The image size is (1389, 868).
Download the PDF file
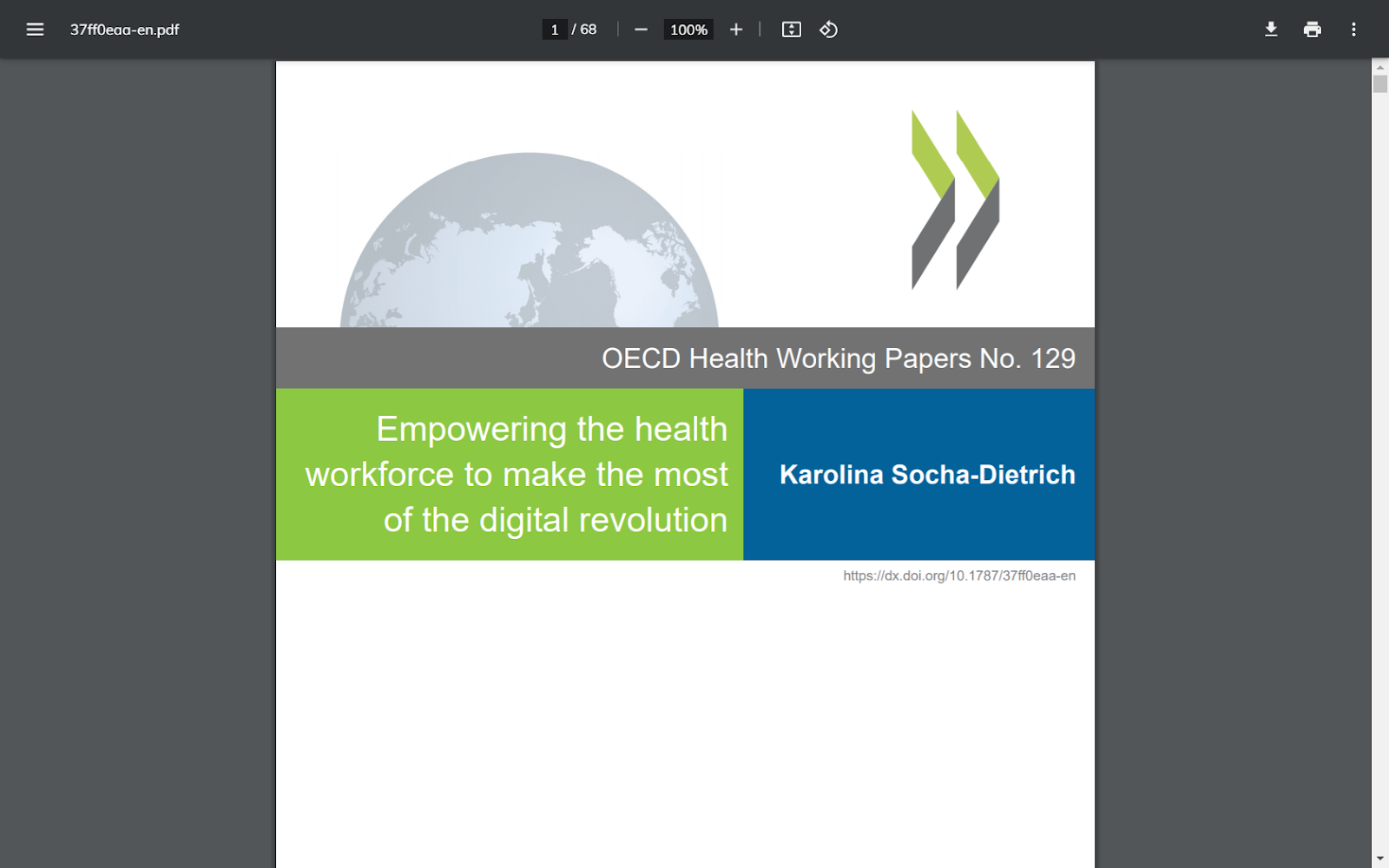click(x=1271, y=30)
